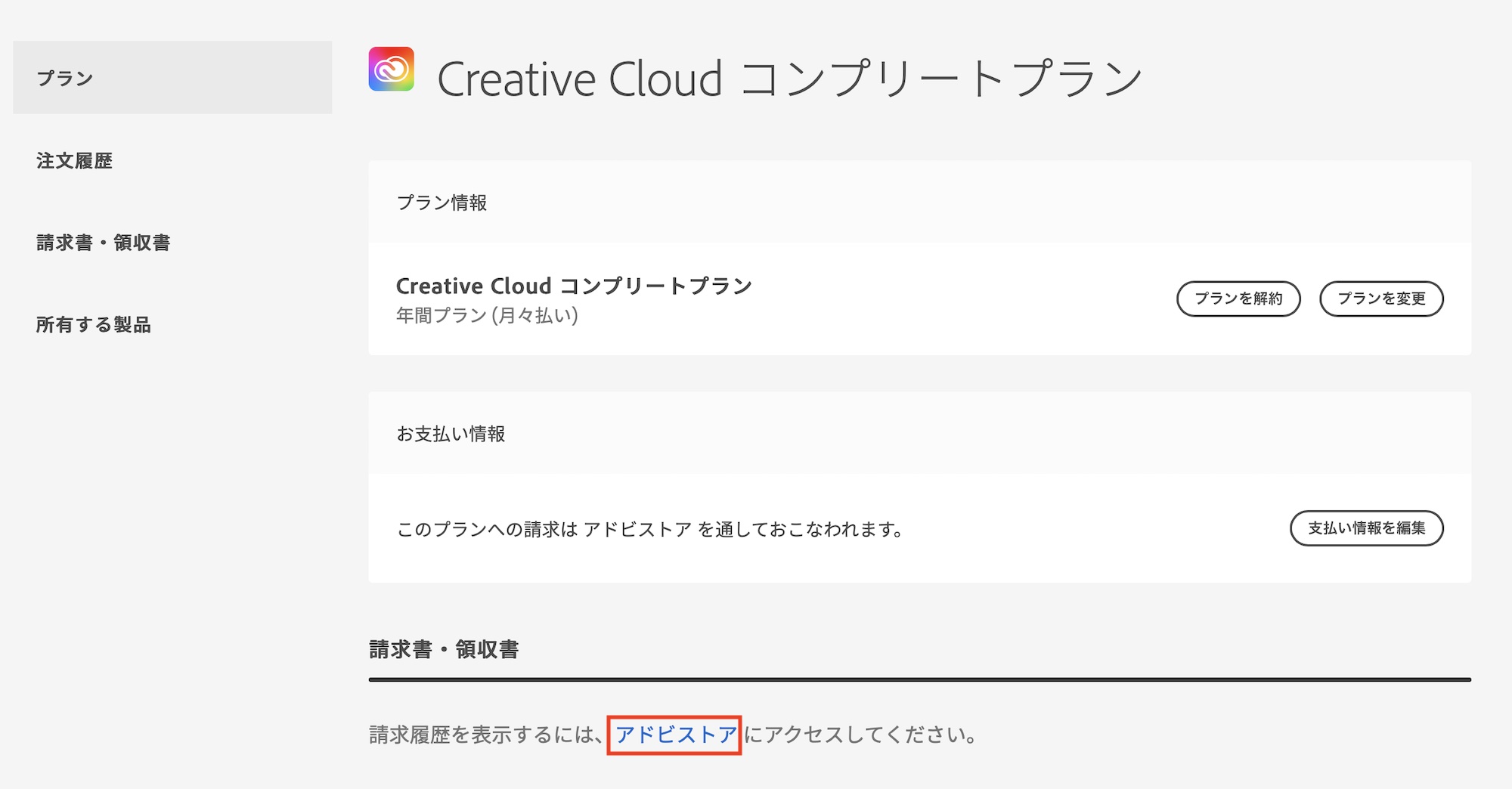Click the Creative Cloud rainbow logo icon

391,69
